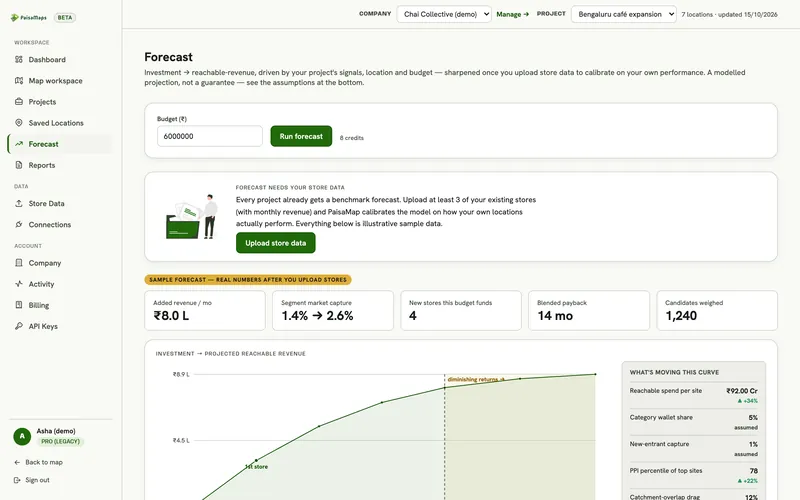800x500 pixels.
Task: Click the Reports document icon
Action: pos(19,165)
